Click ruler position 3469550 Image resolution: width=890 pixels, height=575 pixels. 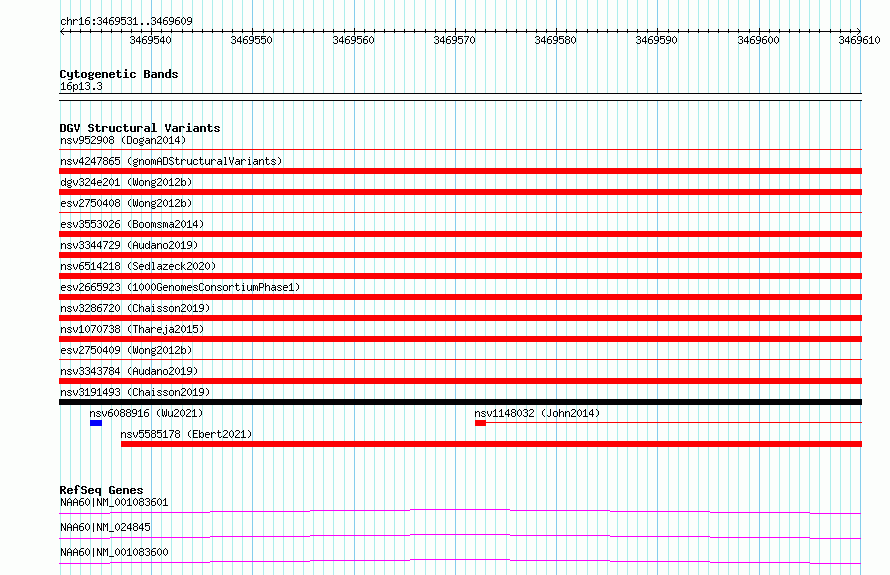coord(251,40)
